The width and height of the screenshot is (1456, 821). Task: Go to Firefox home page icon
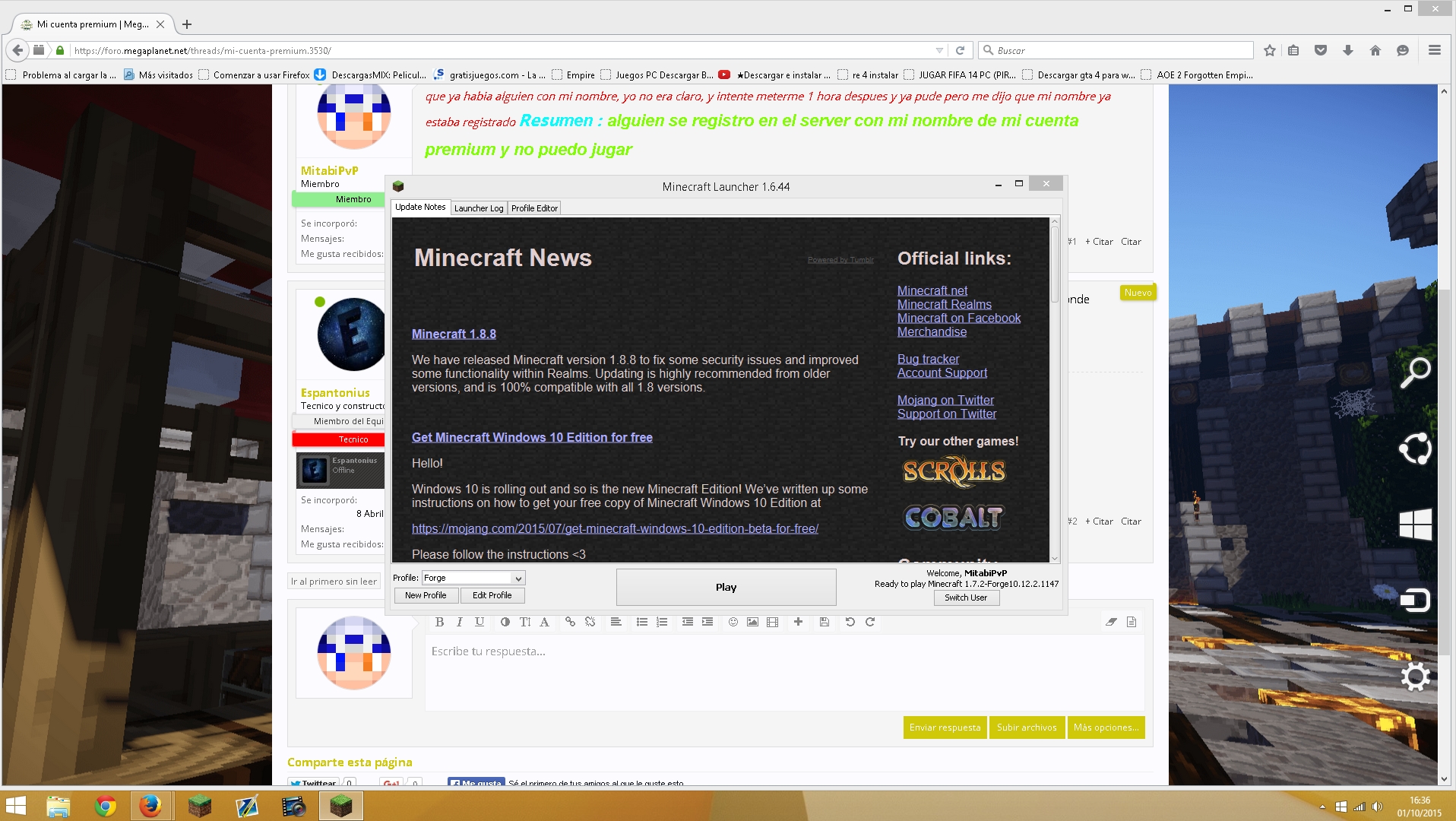coord(1375,50)
